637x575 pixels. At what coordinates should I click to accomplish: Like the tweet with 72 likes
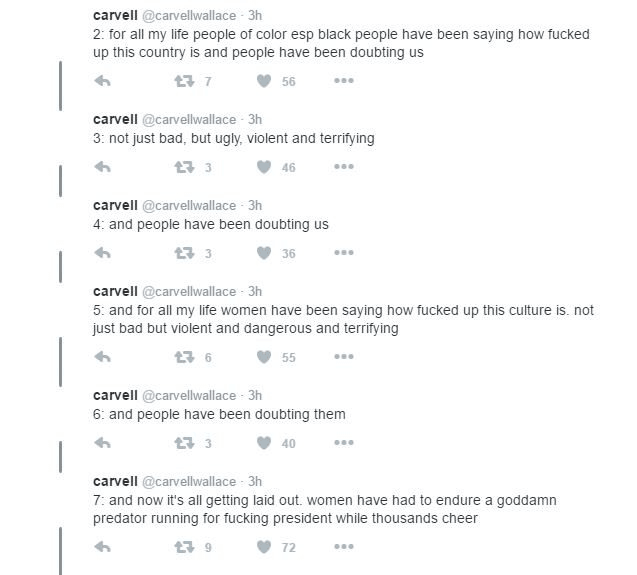(x=265, y=547)
